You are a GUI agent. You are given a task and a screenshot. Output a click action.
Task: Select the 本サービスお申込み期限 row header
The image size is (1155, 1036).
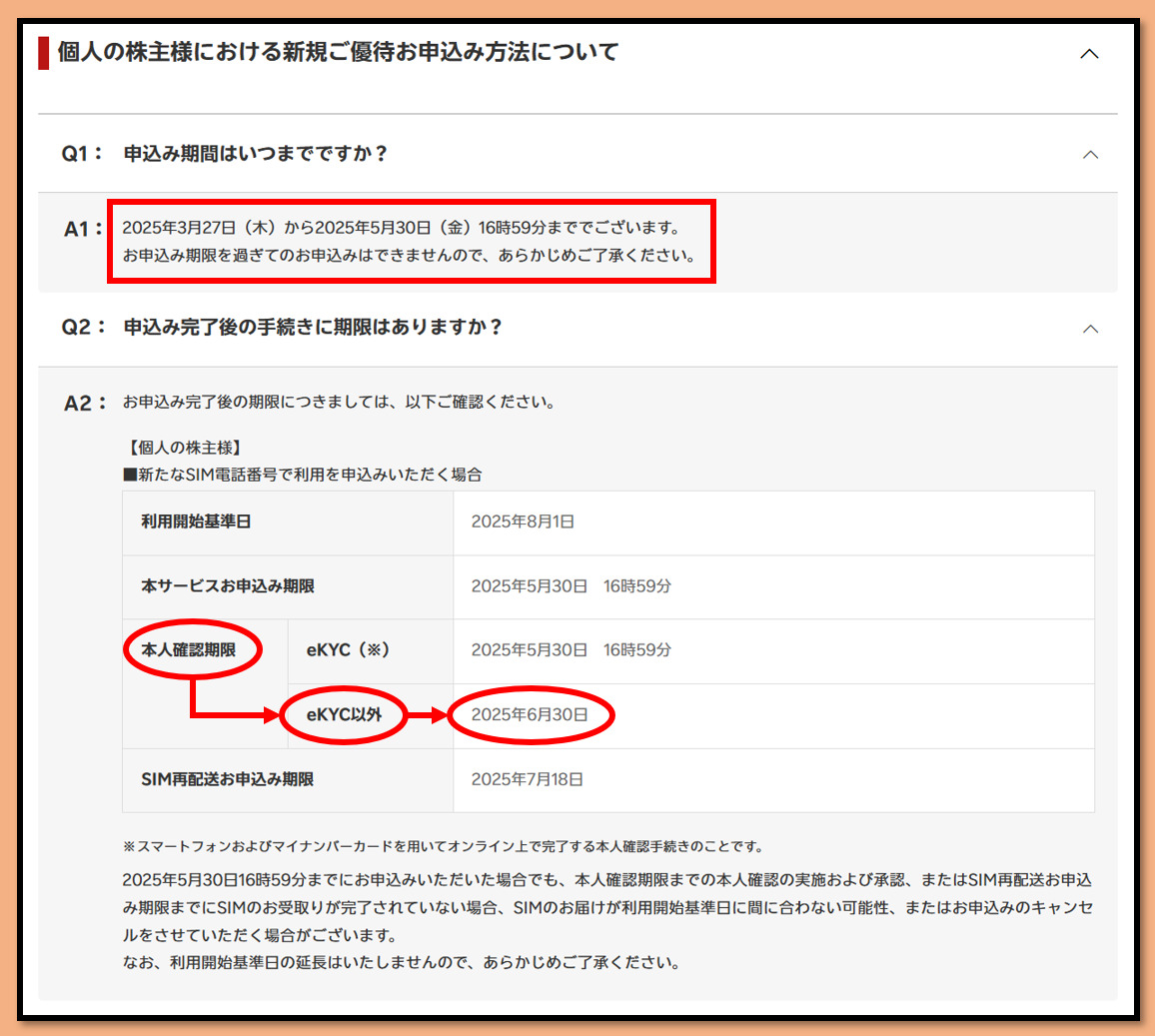228,586
